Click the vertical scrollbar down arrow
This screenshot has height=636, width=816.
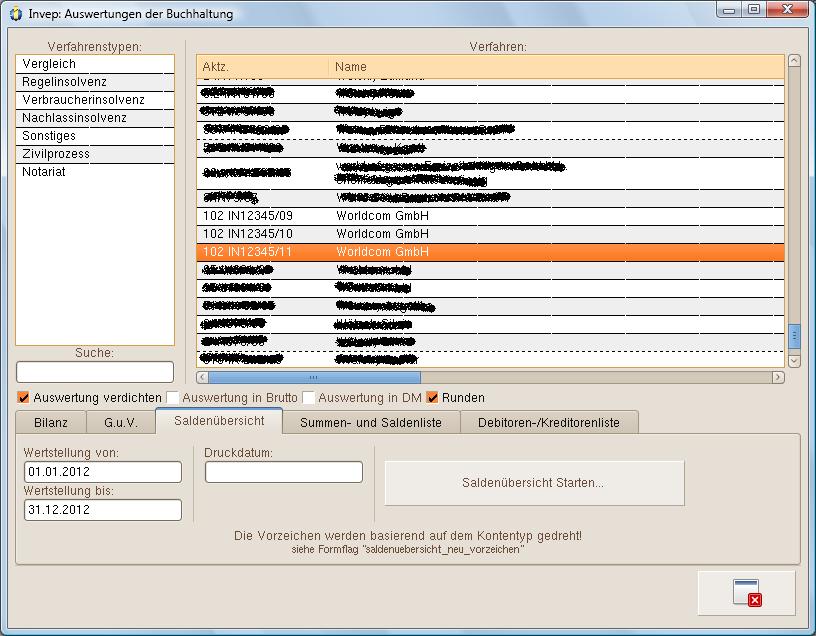[x=794, y=361]
